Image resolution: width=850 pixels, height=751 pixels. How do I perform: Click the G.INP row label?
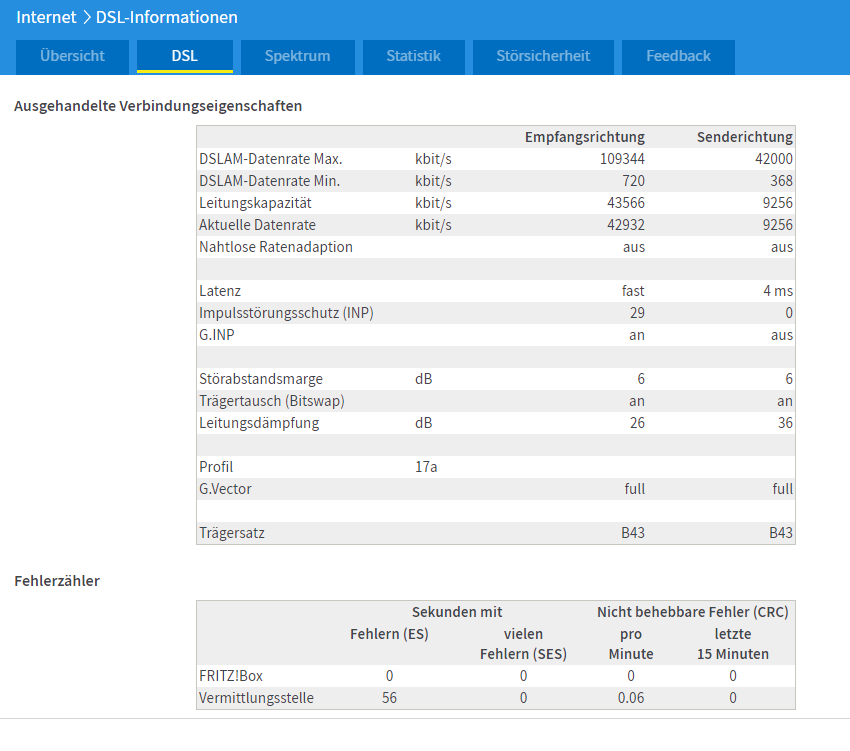[217, 335]
